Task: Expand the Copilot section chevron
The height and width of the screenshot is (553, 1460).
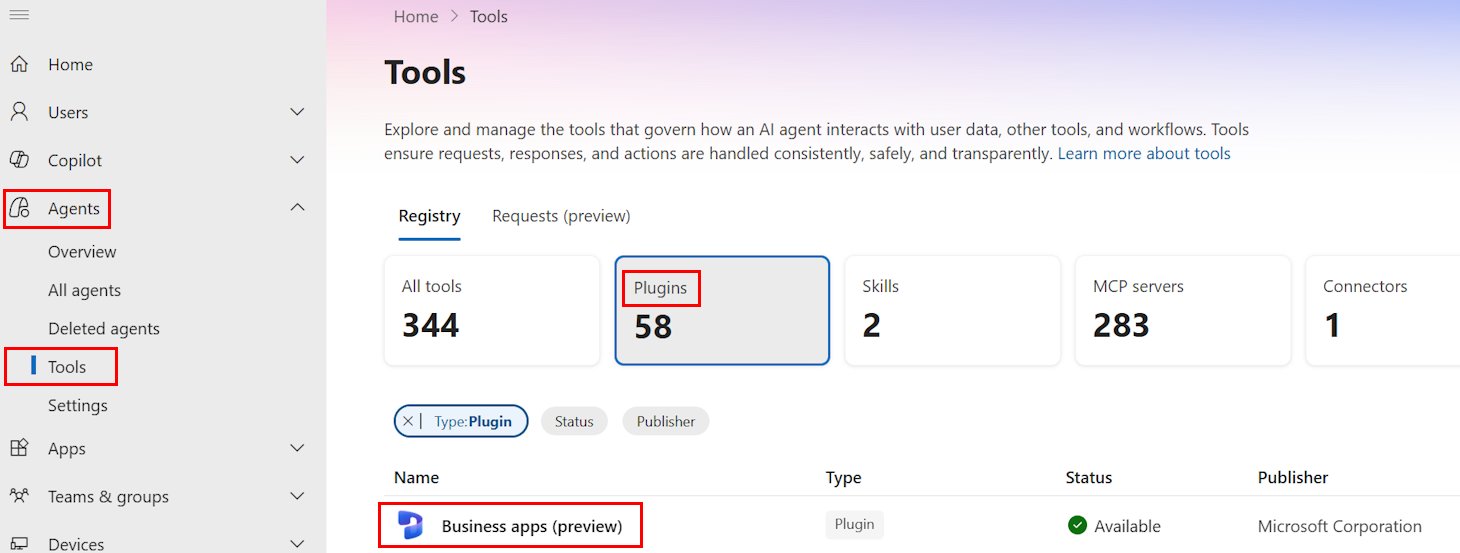Action: [297, 160]
